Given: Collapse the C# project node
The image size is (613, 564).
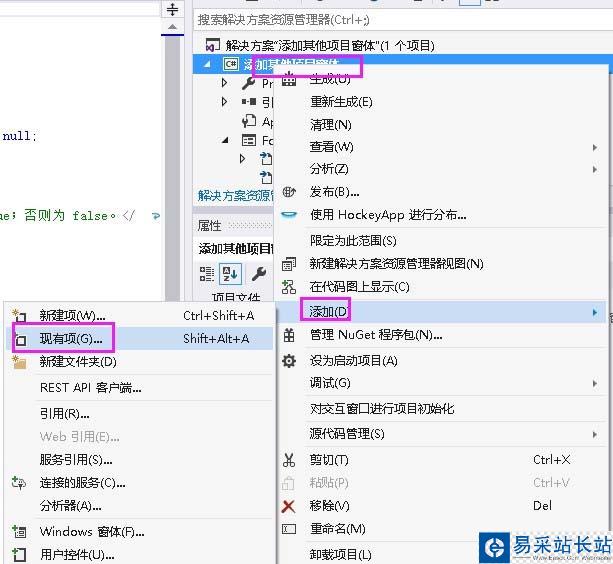Looking at the screenshot, I should click(207, 64).
